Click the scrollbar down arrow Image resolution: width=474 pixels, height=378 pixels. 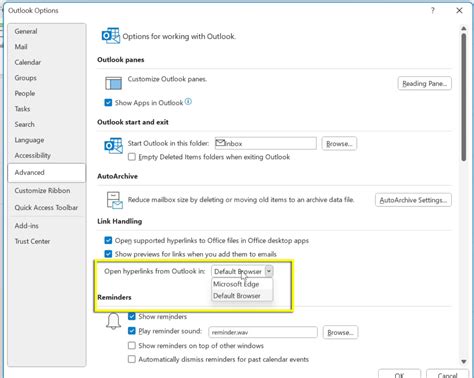click(463, 362)
